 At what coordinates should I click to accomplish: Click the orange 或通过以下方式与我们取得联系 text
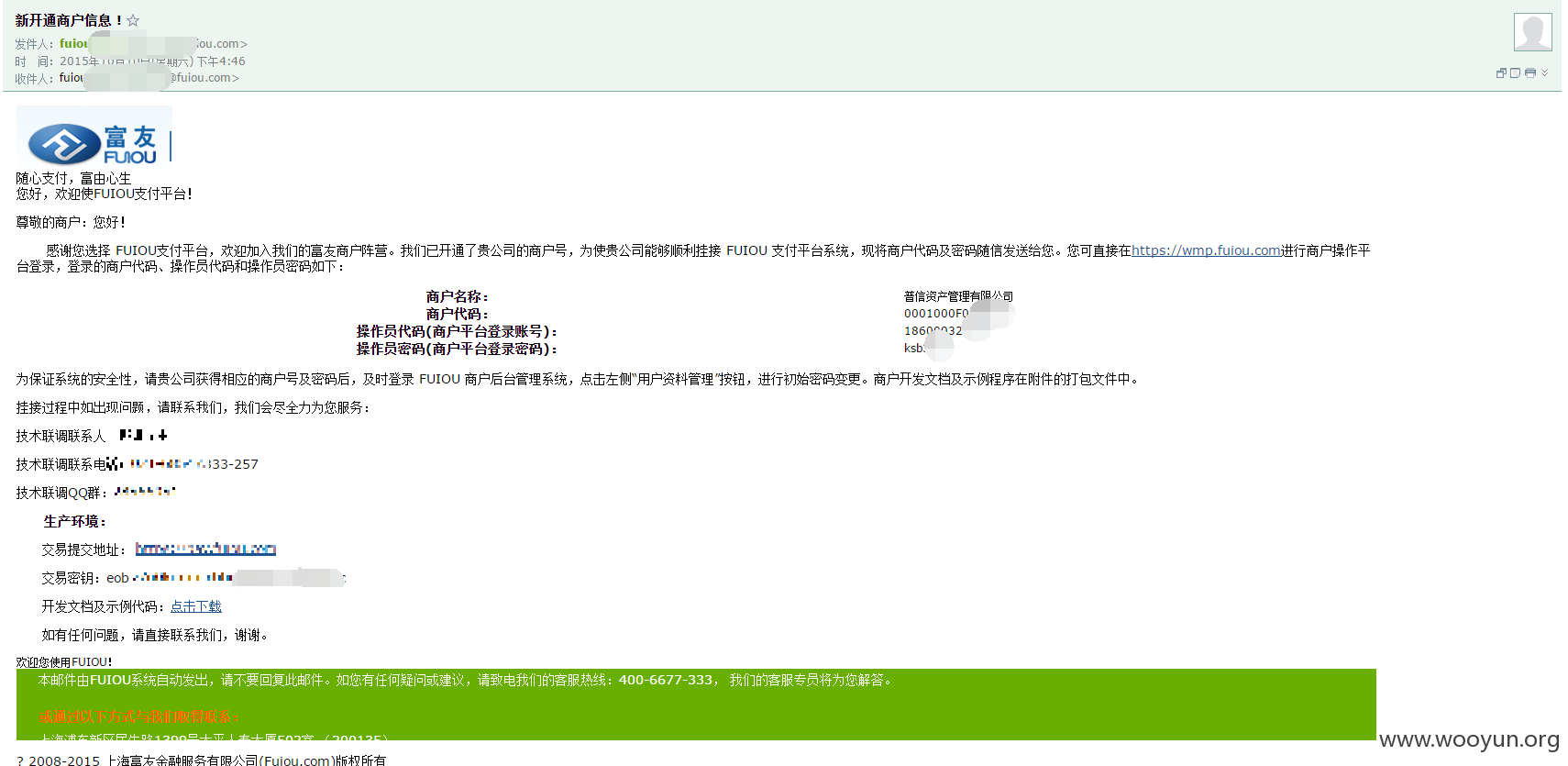point(140,716)
